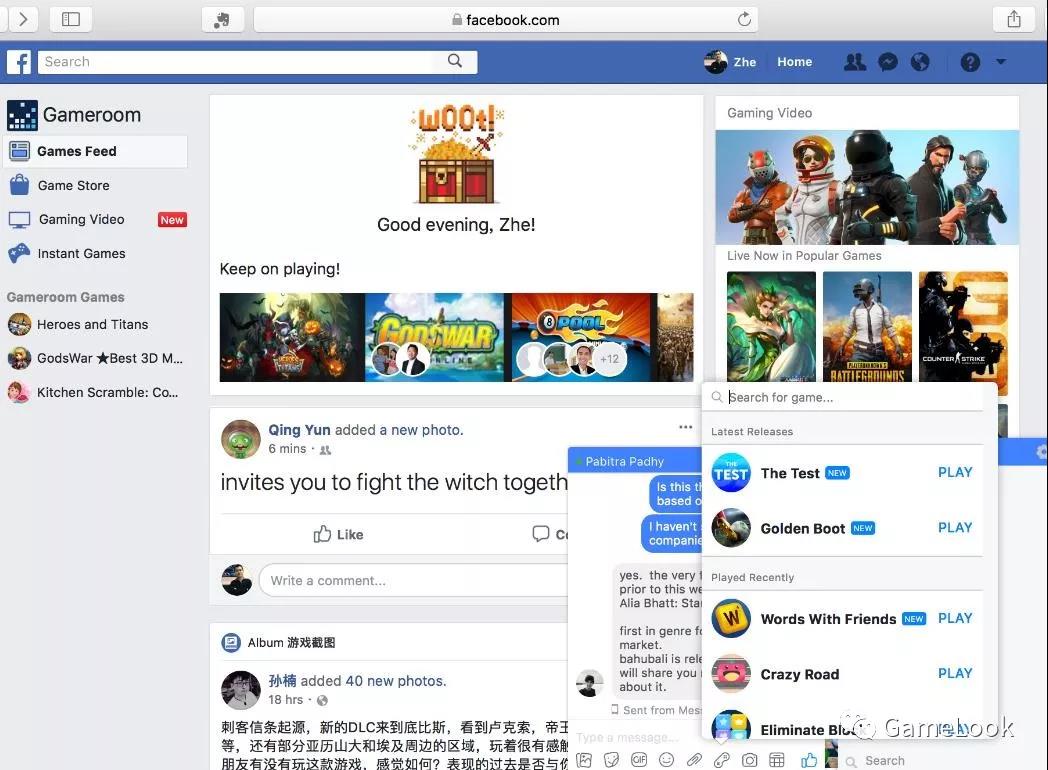Click the chat camera icon
Viewport: 1048px width, 770px height.
tap(749, 760)
